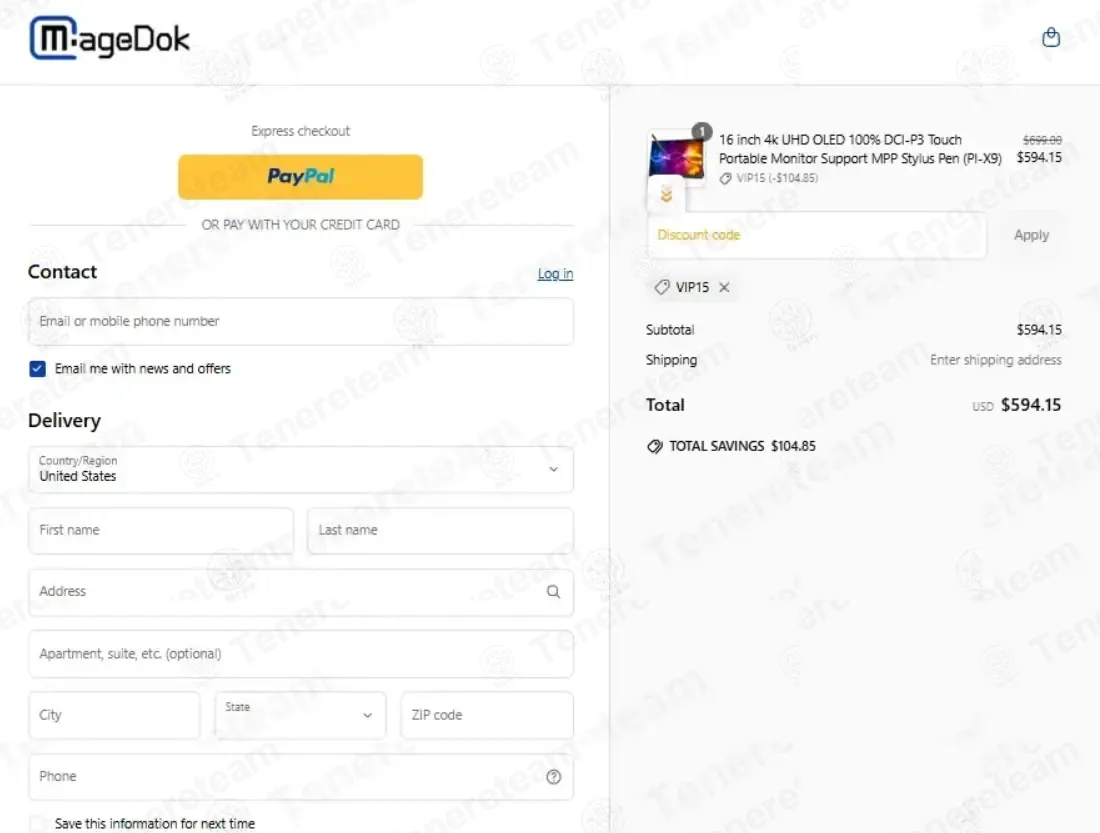Screen dimensions: 1100x833
Task: Check Save this information for next time
Action: 37,823
